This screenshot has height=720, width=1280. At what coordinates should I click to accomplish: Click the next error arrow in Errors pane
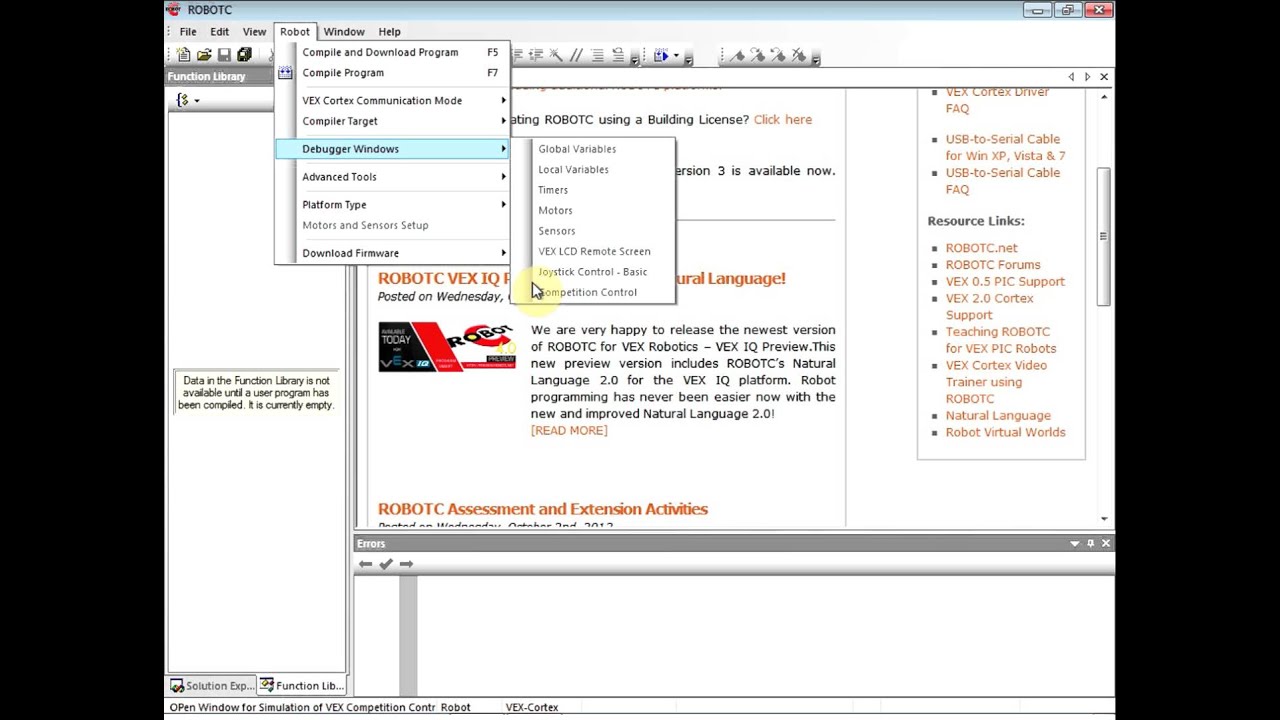(406, 564)
